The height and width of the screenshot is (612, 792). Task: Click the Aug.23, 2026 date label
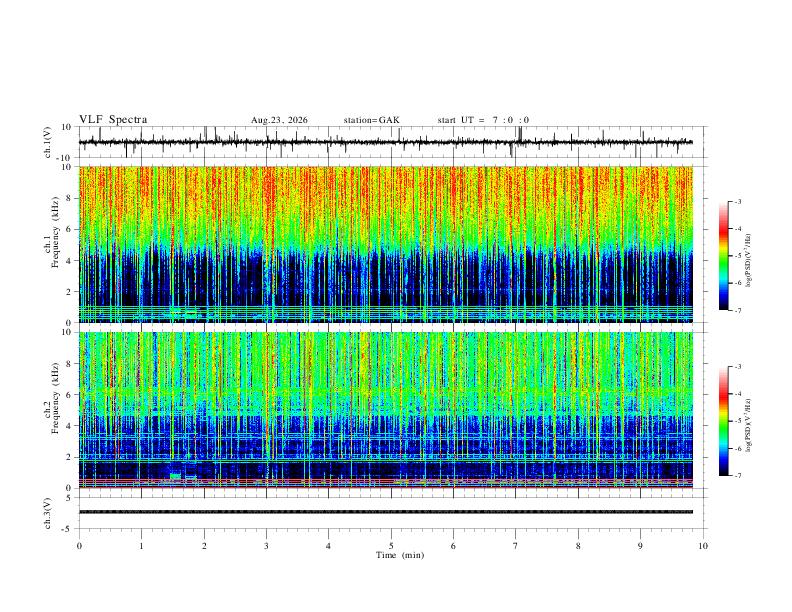(x=279, y=120)
